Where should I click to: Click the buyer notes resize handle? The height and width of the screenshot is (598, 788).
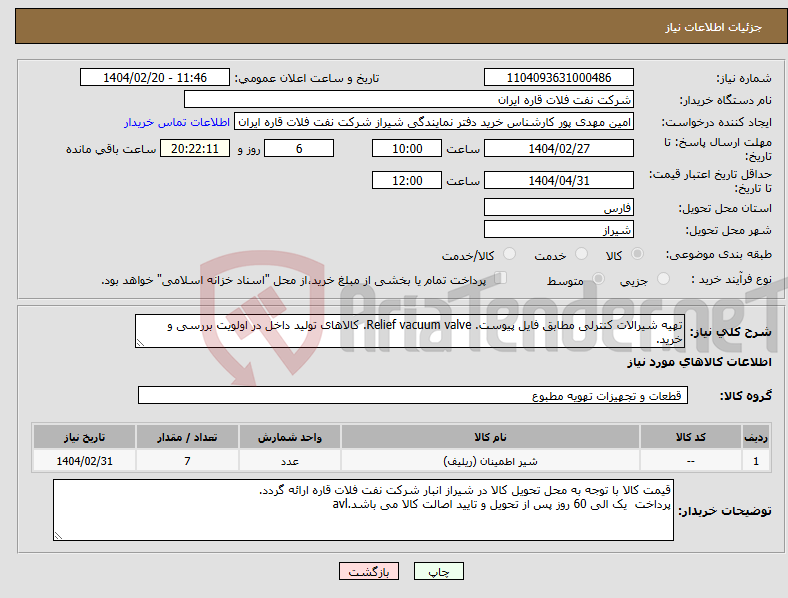pyautogui.click(x=58, y=536)
